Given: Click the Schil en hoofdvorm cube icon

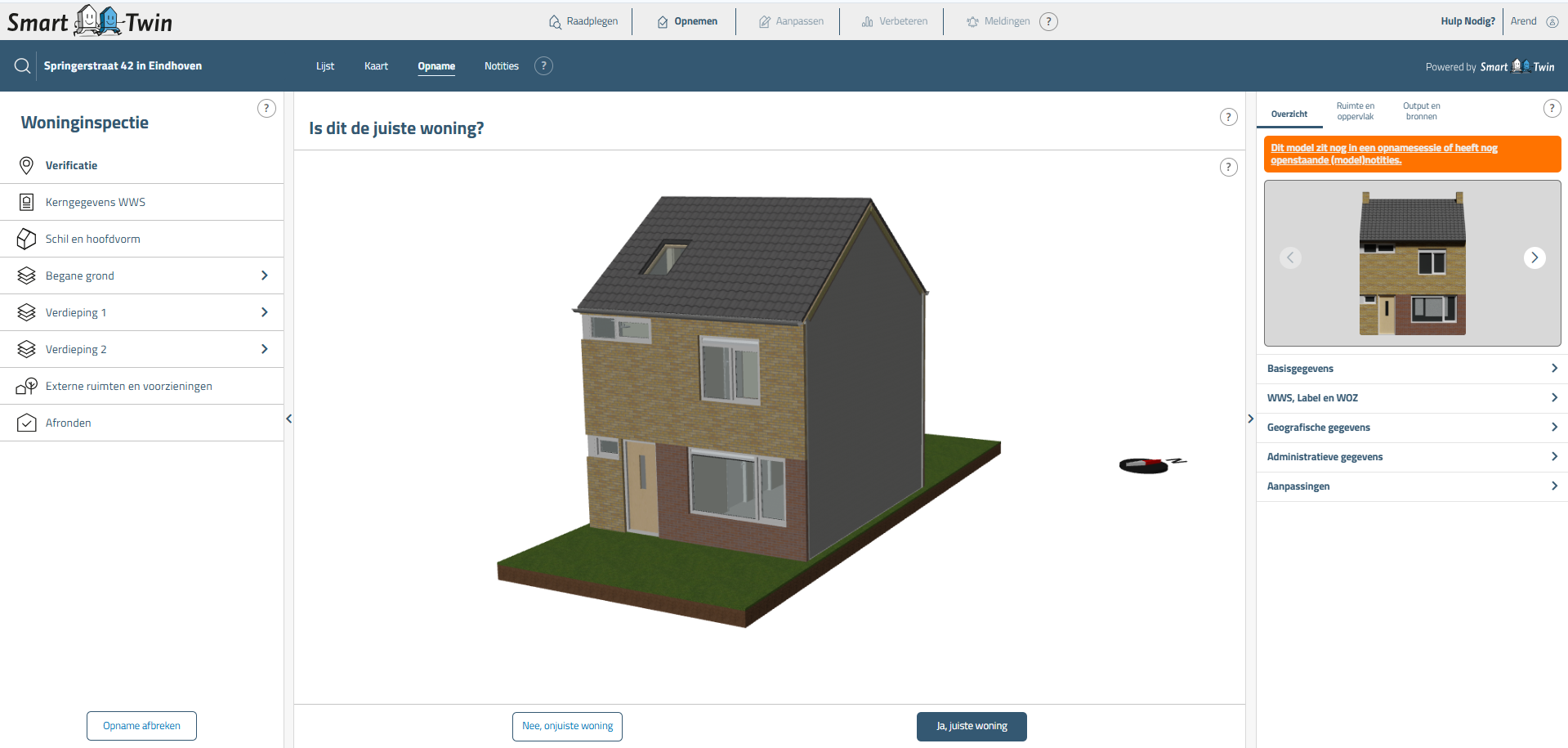Looking at the screenshot, I should (x=26, y=240).
